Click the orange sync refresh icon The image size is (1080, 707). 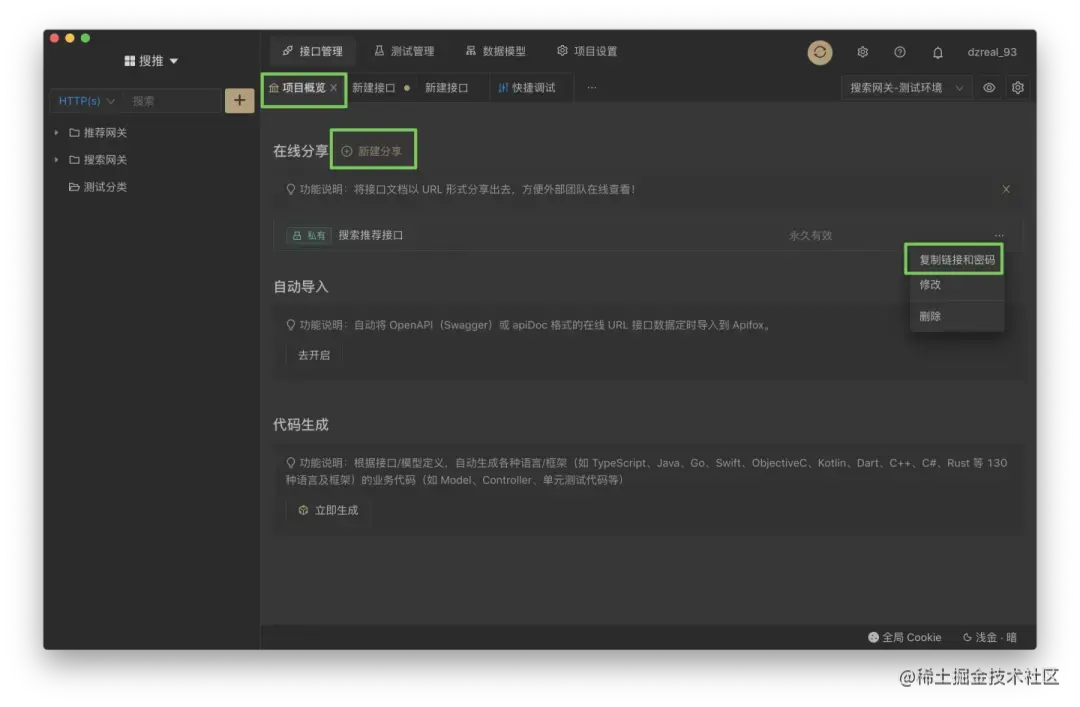pos(820,52)
